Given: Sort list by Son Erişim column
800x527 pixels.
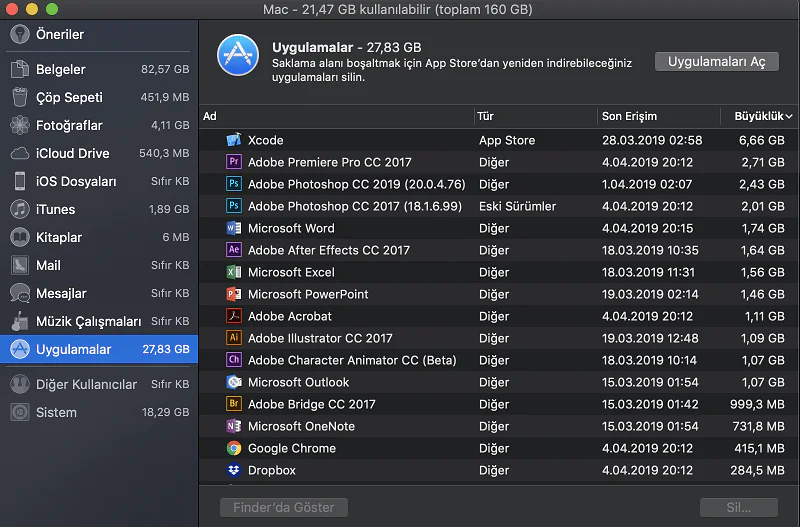Looking at the screenshot, I should click(629, 116).
